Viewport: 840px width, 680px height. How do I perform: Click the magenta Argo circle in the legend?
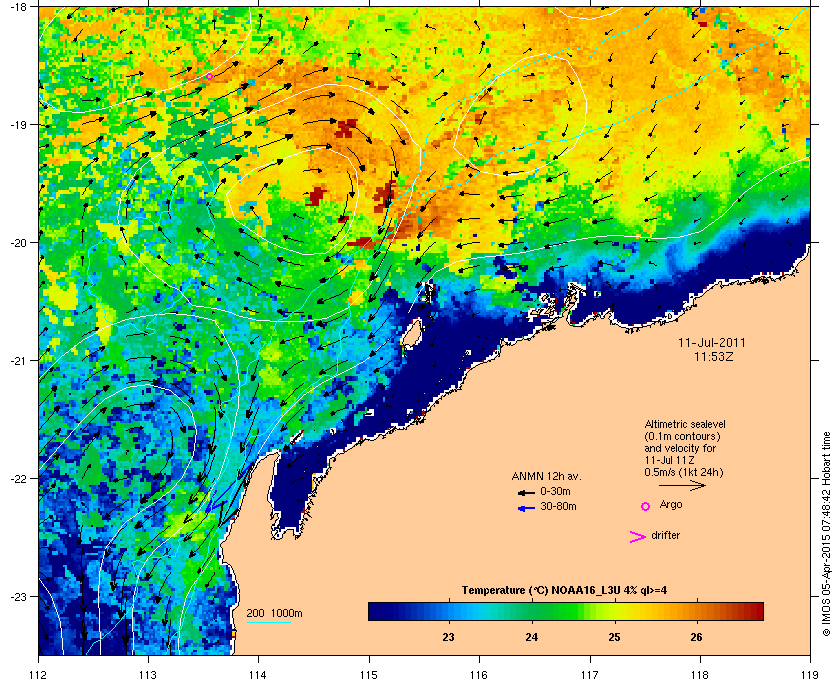pyautogui.click(x=645, y=506)
